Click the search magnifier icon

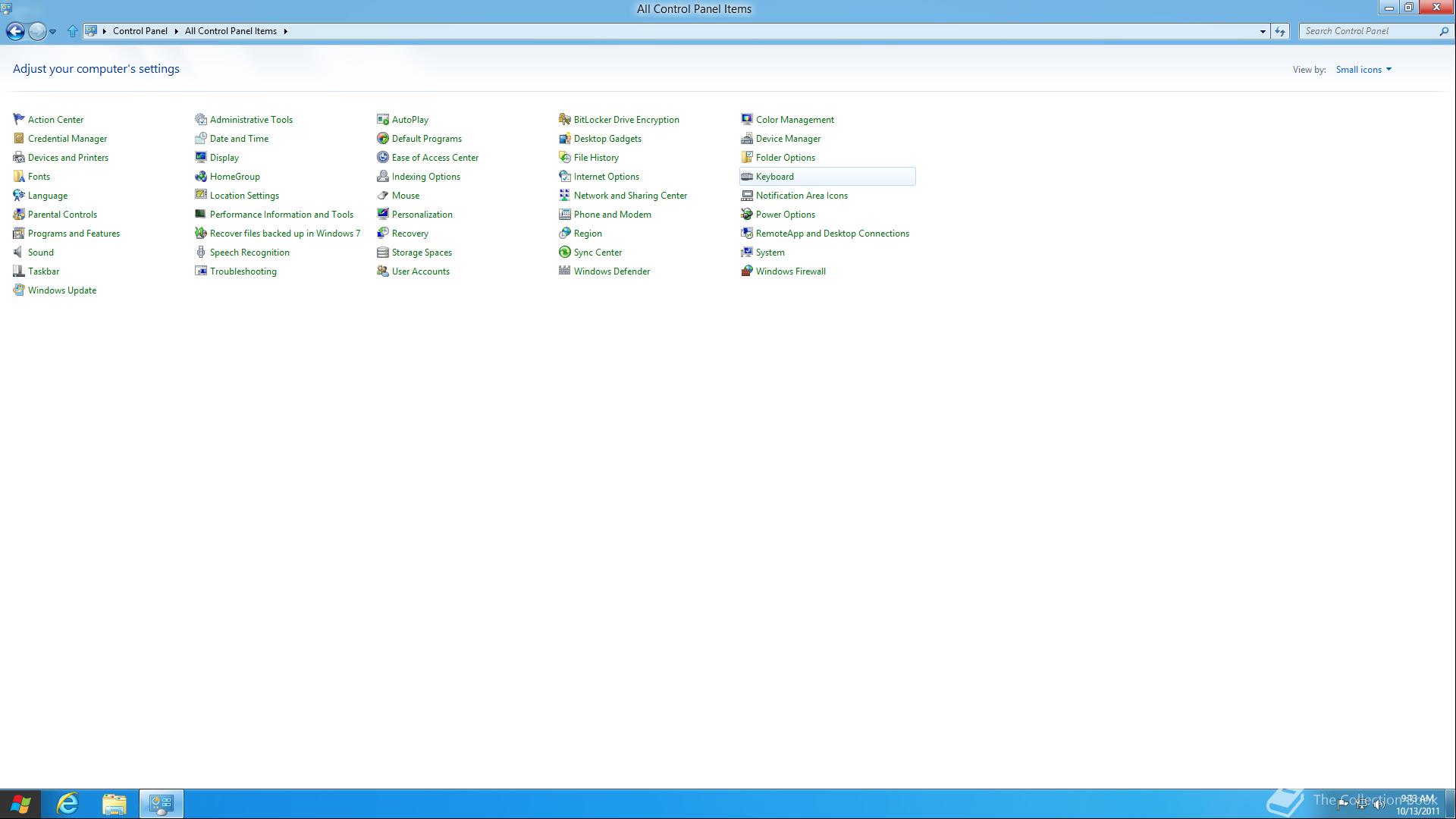[1444, 31]
